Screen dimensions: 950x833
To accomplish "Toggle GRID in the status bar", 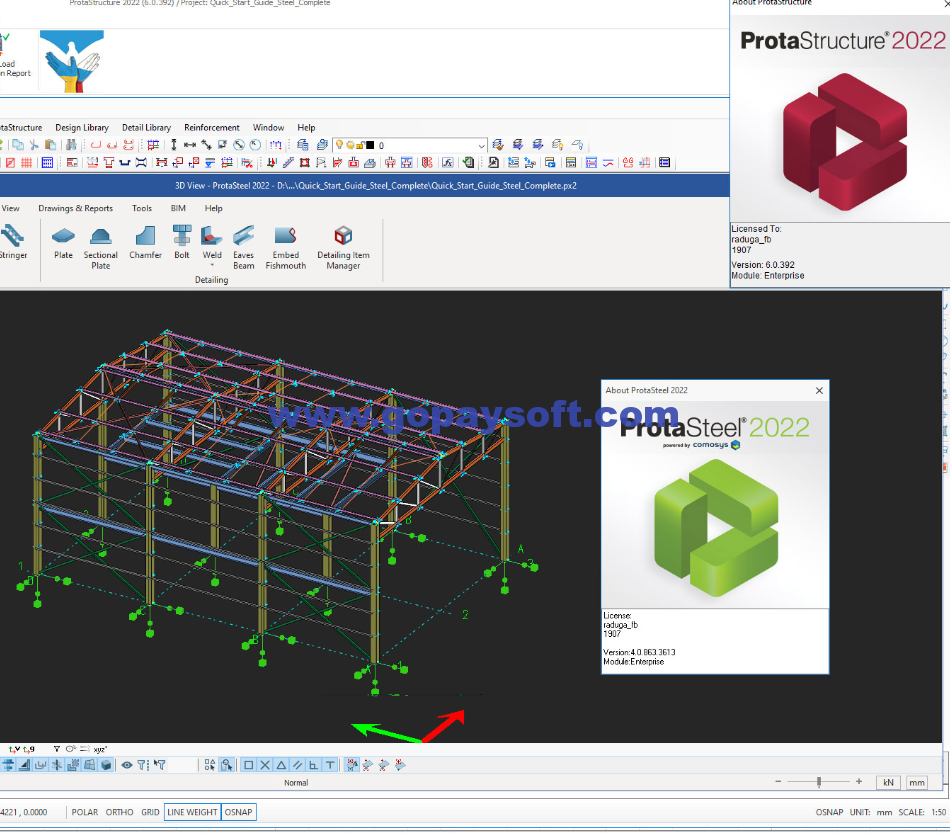I will pos(150,812).
